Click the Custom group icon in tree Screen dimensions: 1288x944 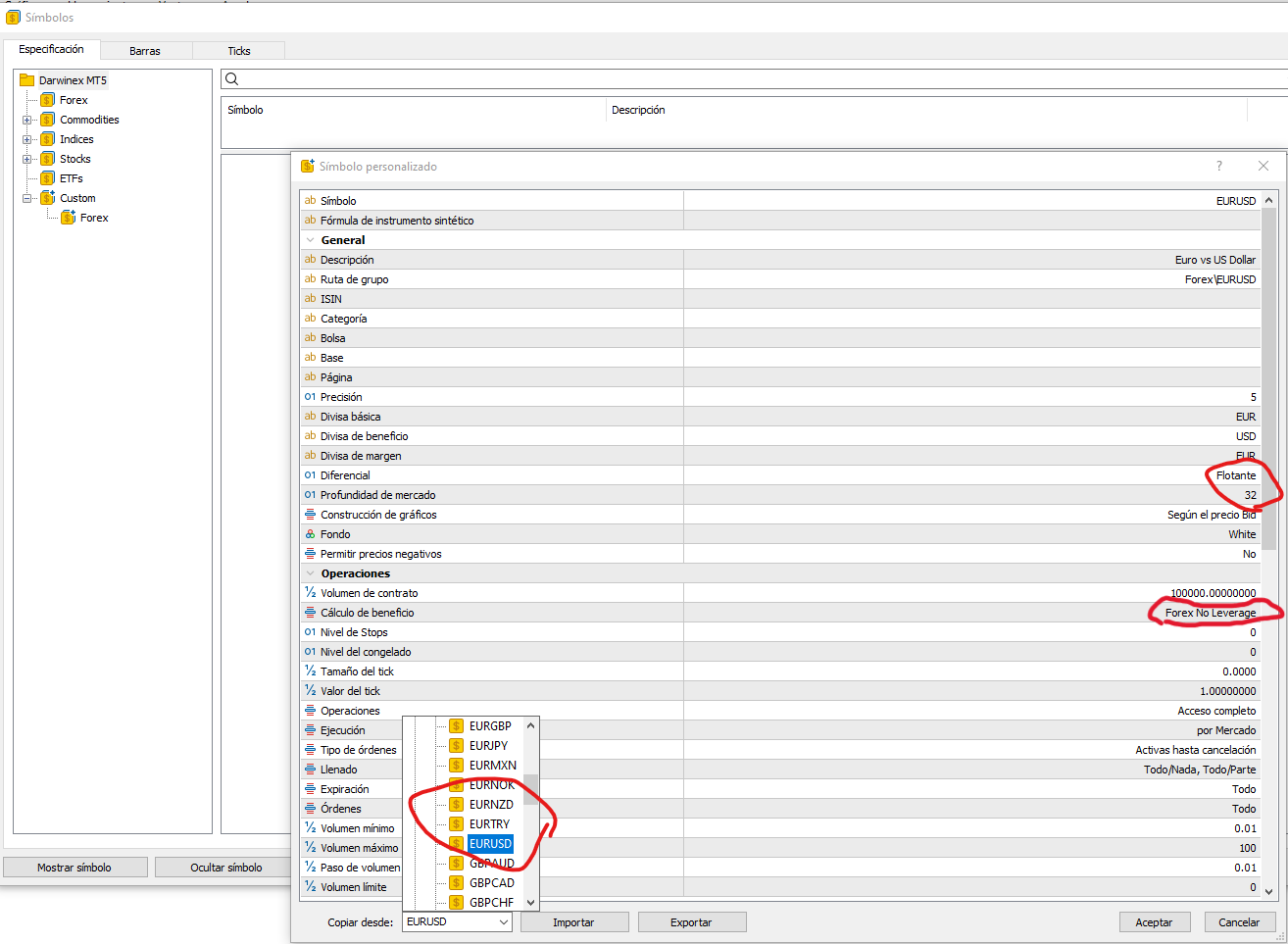coord(47,198)
